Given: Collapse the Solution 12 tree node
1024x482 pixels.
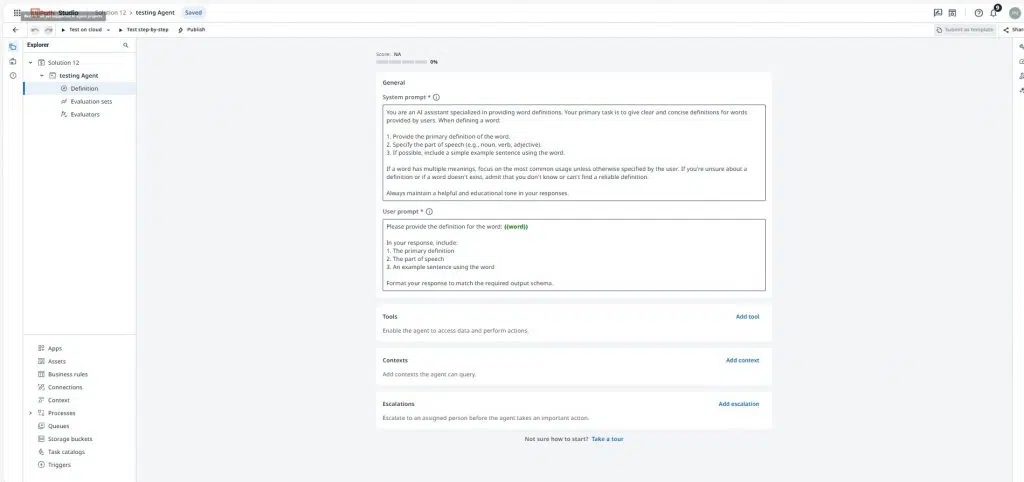Looking at the screenshot, I should 31,63.
